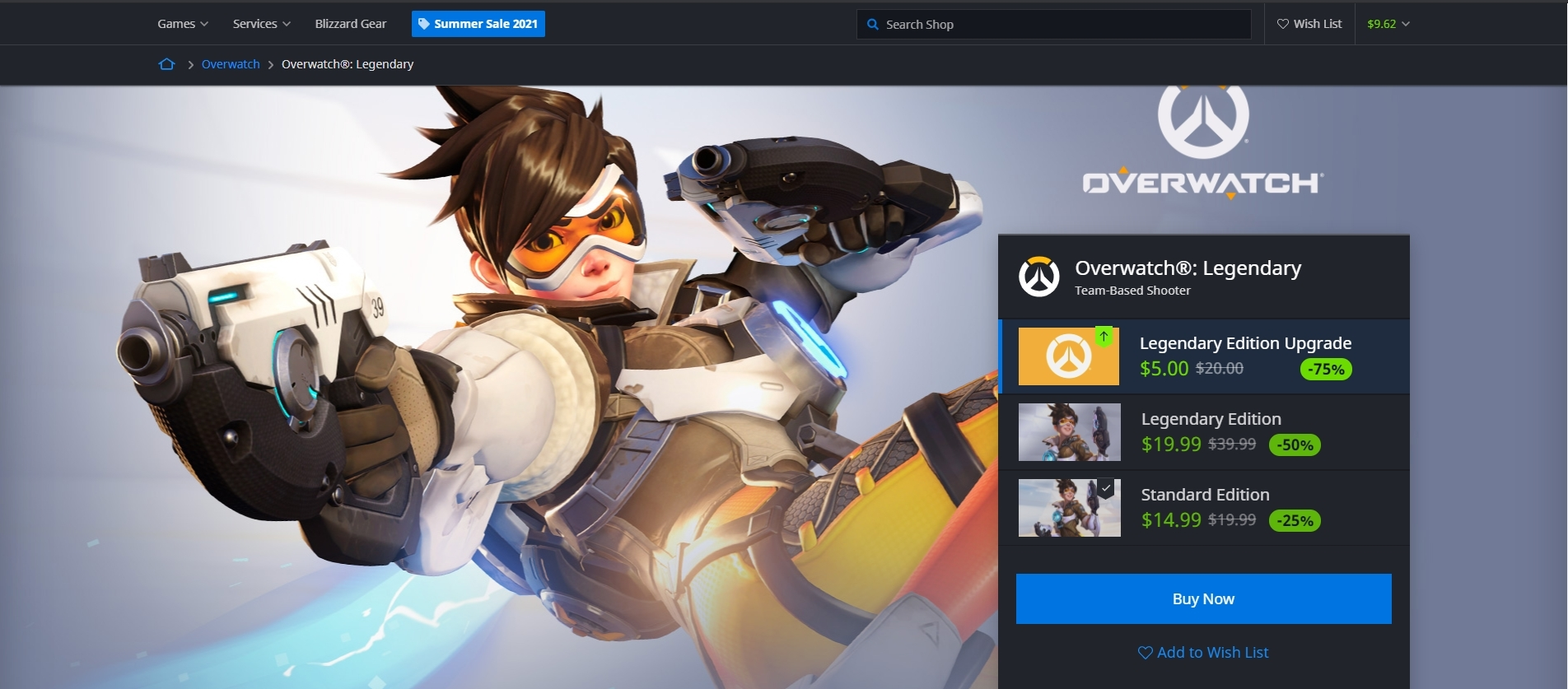Click green upgrade arrow badge on orange thumbnail
1568x689 pixels.
coord(1104,337)
